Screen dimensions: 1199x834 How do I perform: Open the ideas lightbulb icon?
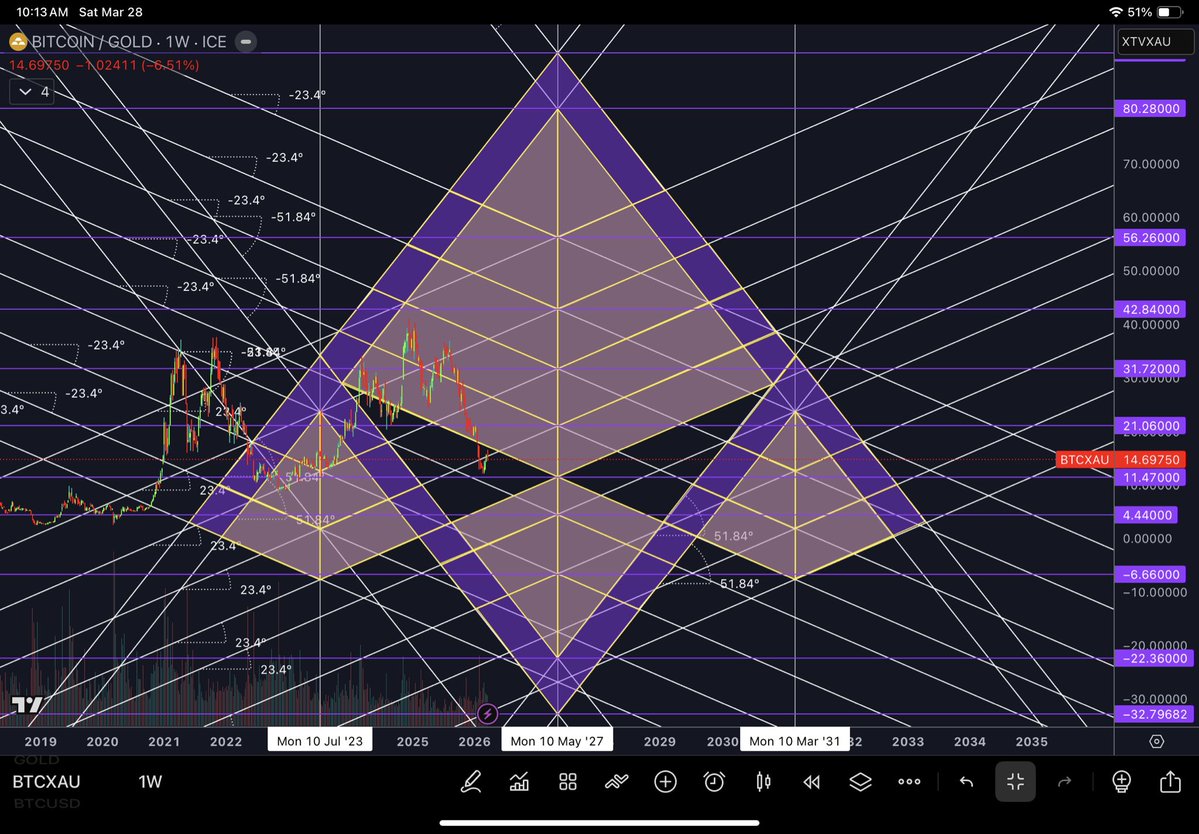1121,781
